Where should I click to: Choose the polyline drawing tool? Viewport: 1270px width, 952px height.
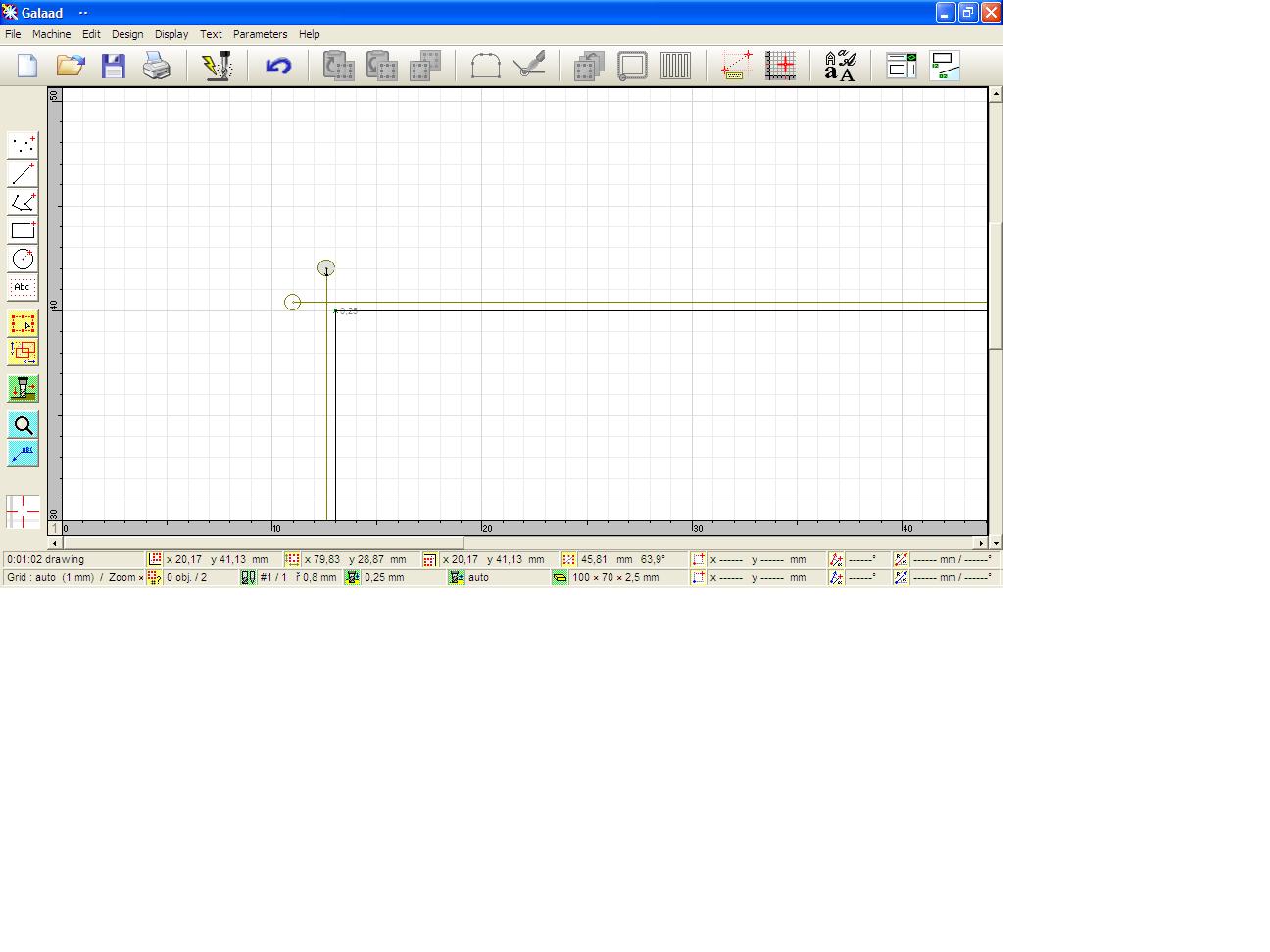click(23, 203)
